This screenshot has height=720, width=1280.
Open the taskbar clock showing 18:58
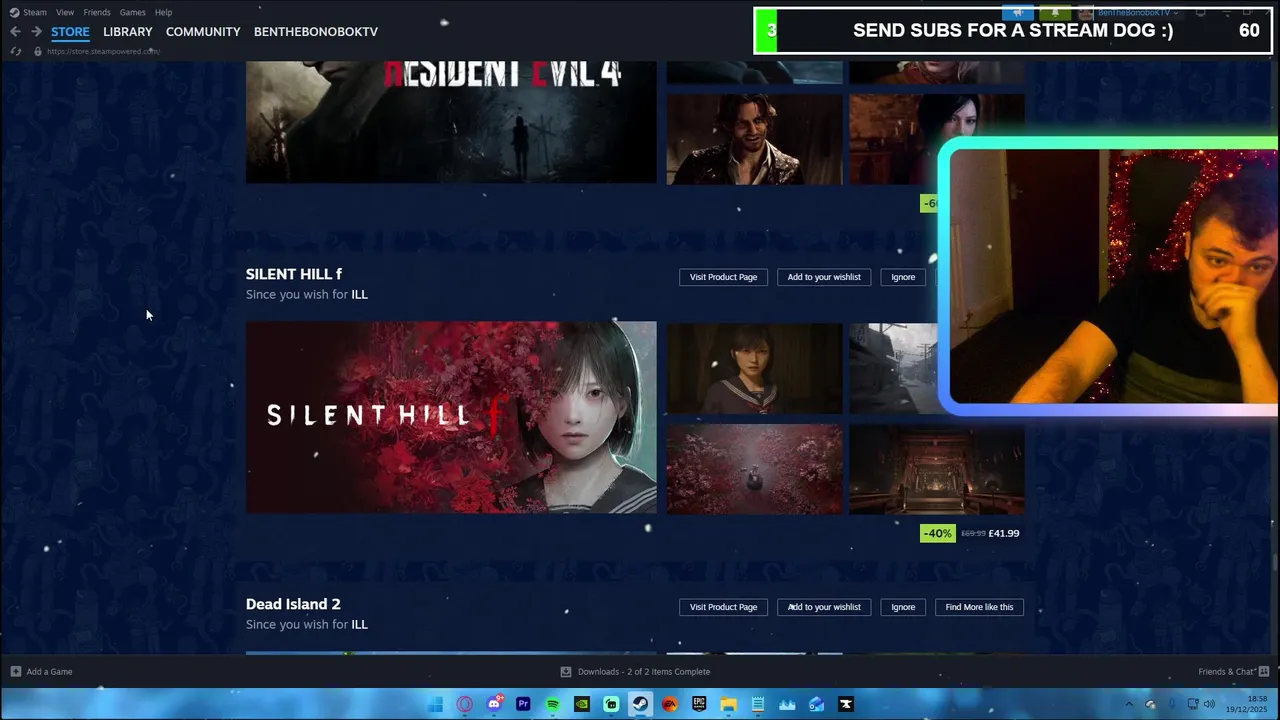click(x=1247, y=704)
